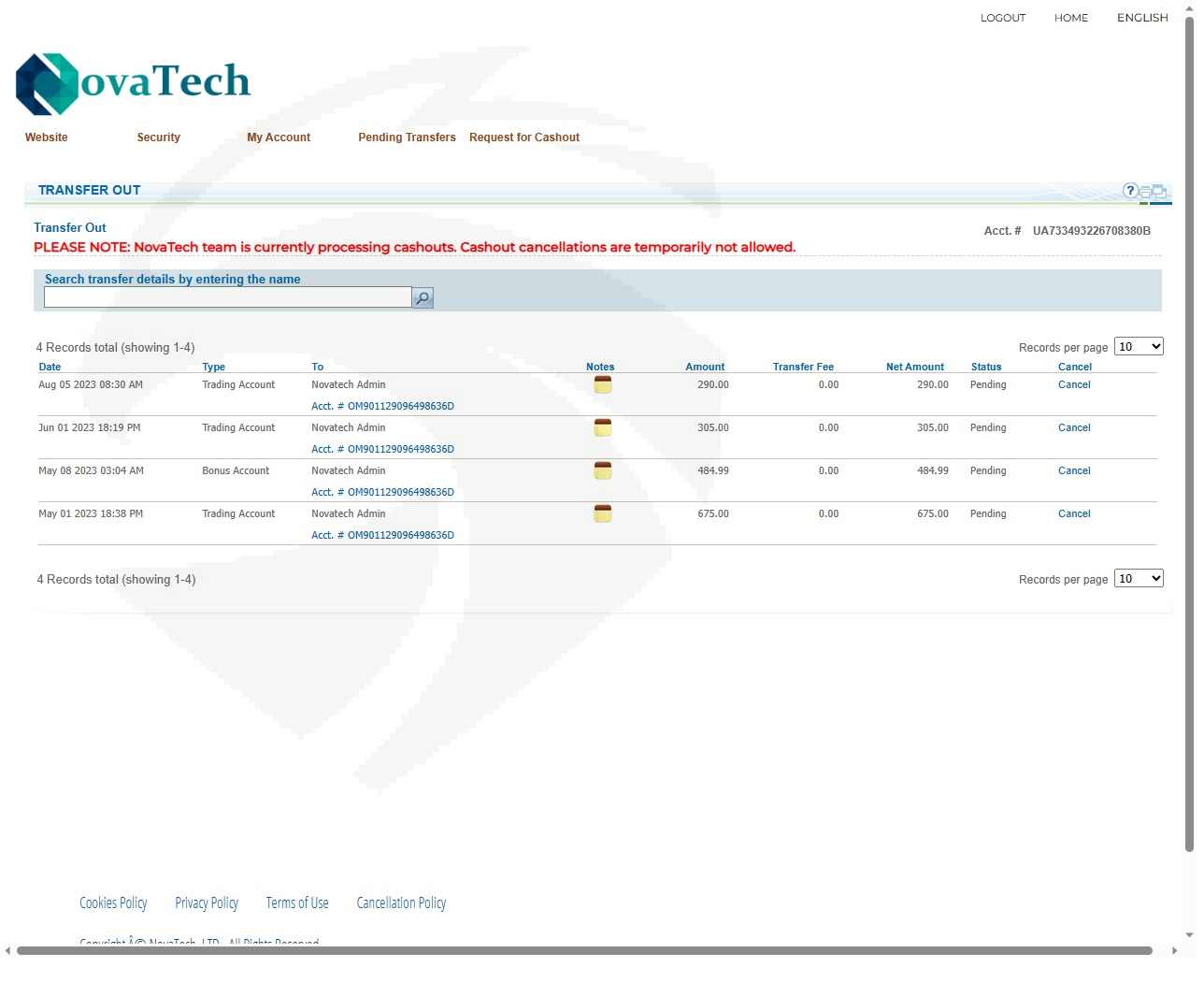Click the NovaTech logo
Image resolution: width=1204 pixels, height=982 pixels.
(x=134, y=83)
